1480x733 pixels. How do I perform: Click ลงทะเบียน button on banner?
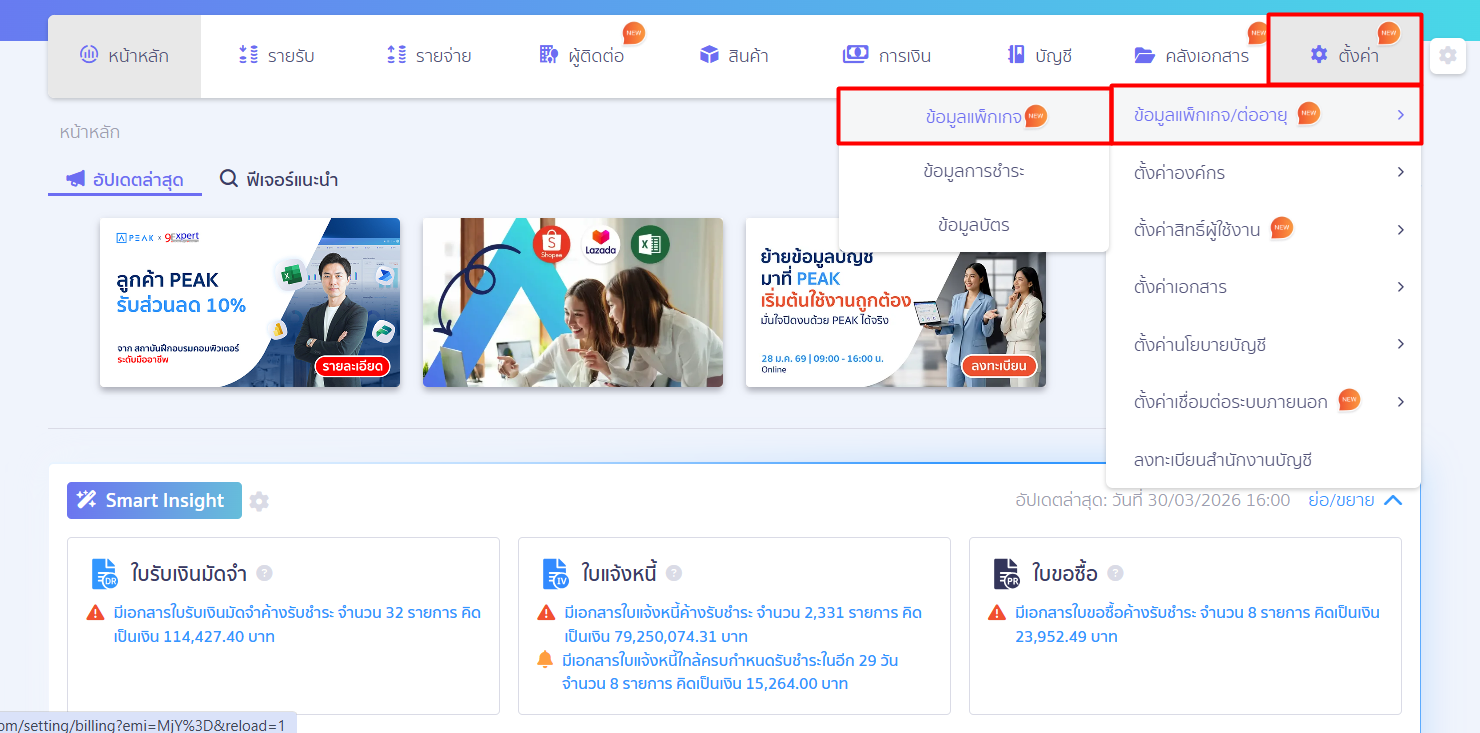tap(999, 367)
